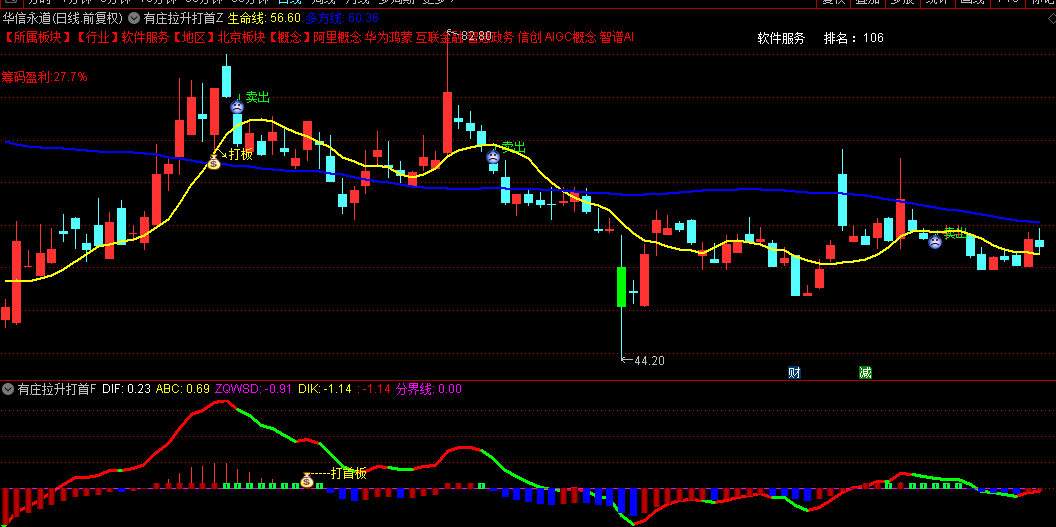Select the red candle reaching the 82.80 high
The height and width of the screenshot is (527, 1056).
point(447,122)
